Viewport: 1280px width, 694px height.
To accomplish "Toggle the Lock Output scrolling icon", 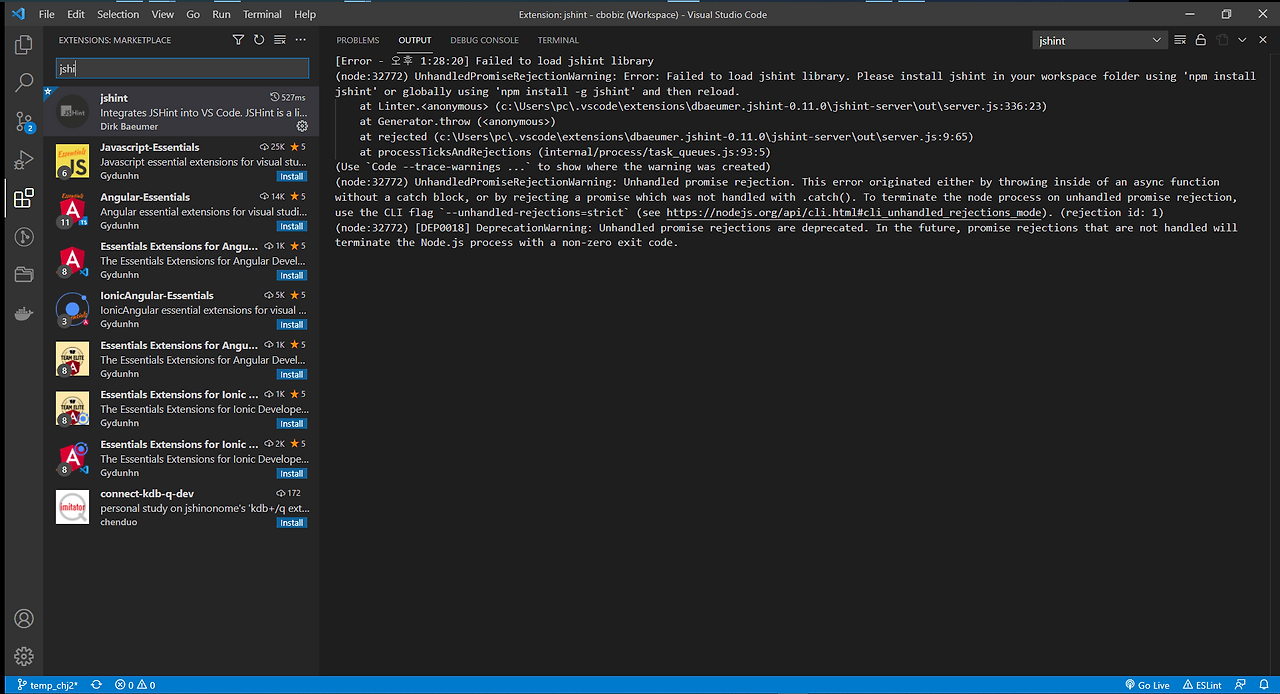I will (1201, 40).
